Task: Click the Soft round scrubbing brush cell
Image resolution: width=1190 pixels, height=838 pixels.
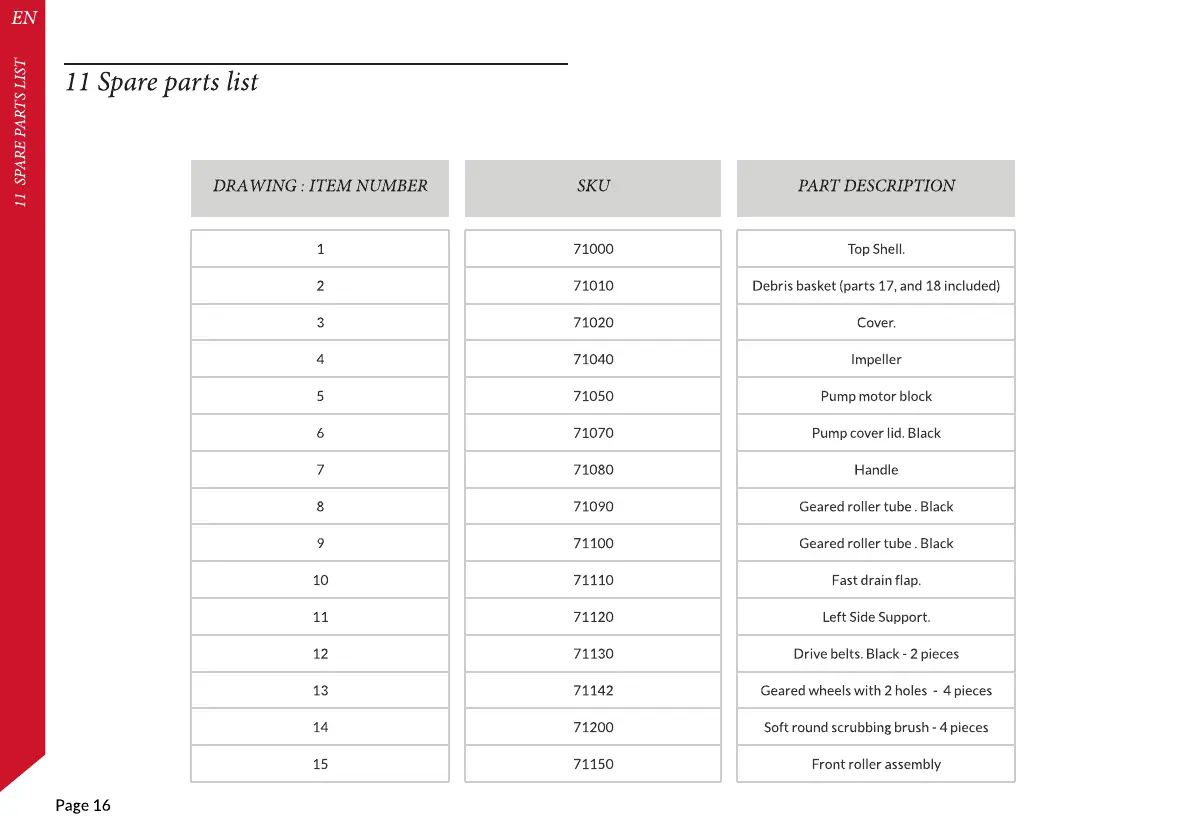Action: point(876,727)
